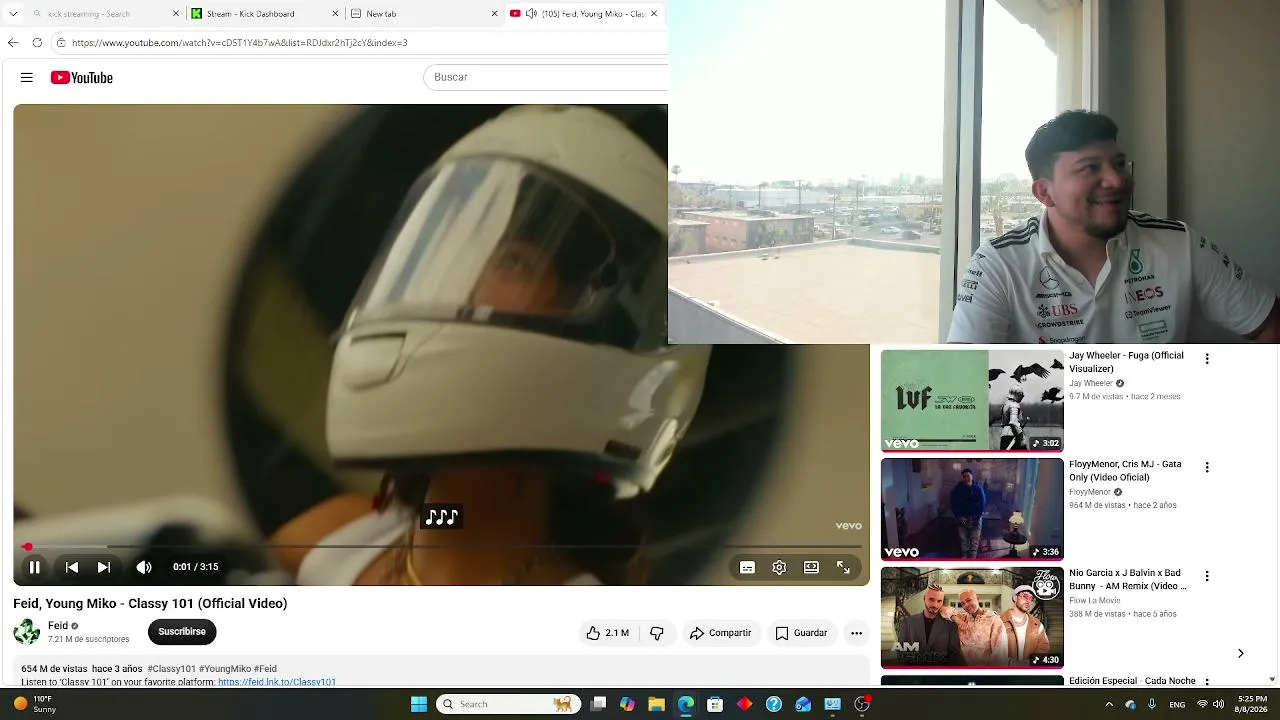Screen dimensions: 1280x720
Task: Open Microsoft Edge from the taskbar
Action: pyautogui.click(x=686, y=704)
